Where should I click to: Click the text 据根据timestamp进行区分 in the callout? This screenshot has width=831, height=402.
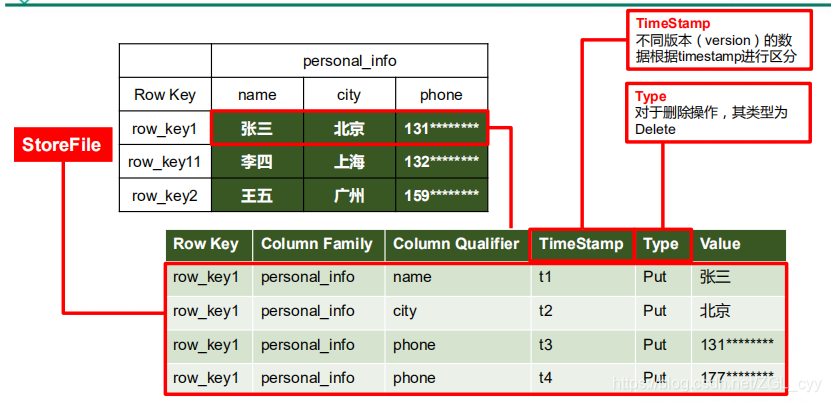pyautogui.click(x=715, y=57)
